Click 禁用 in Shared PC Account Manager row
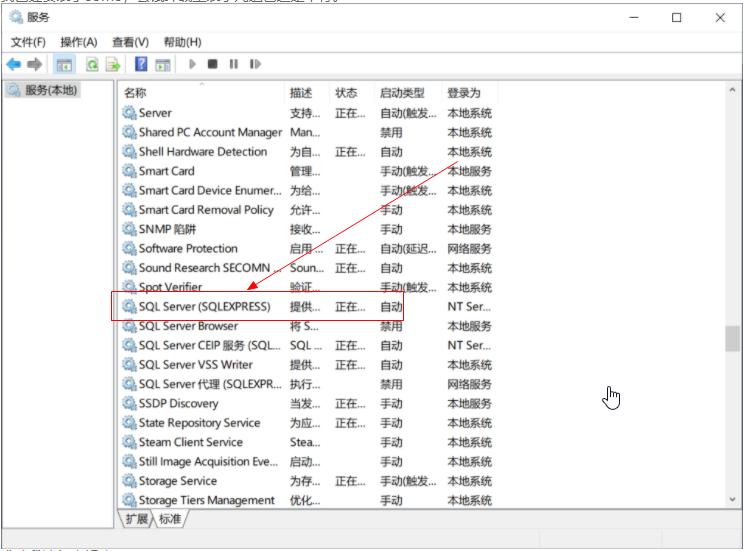 [x=391, y=132]
